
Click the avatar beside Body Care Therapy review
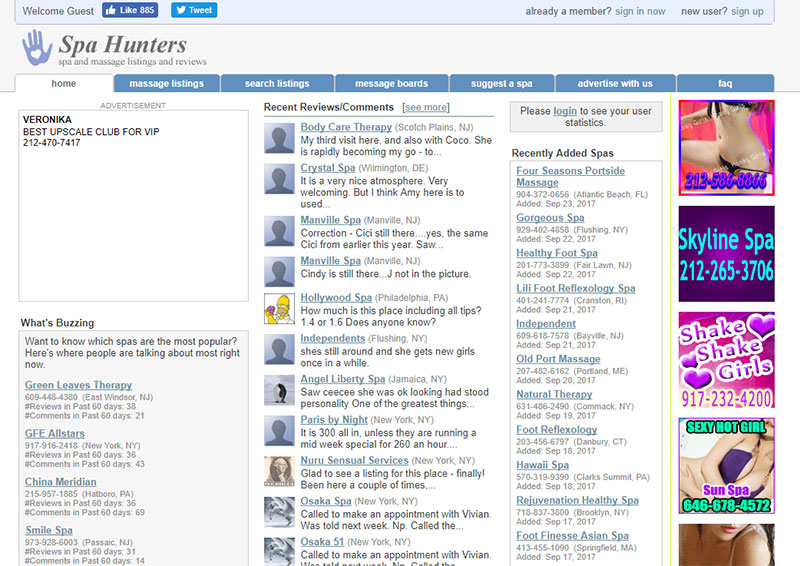[x=279, y=138]
